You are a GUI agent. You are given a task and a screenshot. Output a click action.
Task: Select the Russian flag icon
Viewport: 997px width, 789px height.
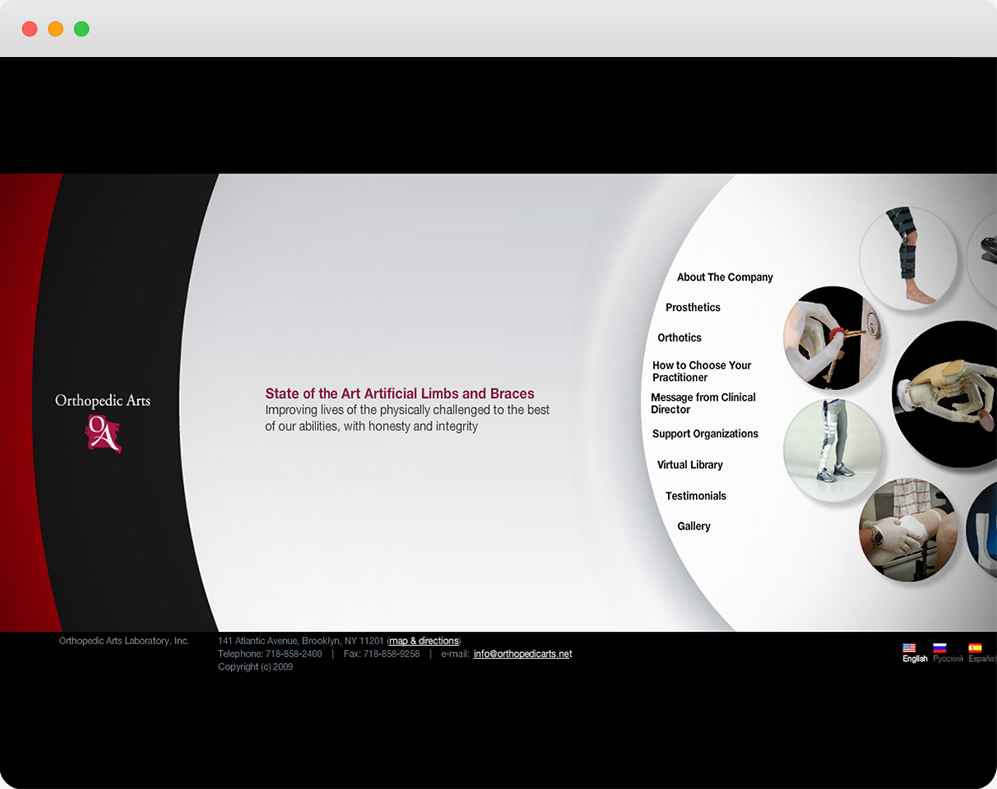[939, 648]
